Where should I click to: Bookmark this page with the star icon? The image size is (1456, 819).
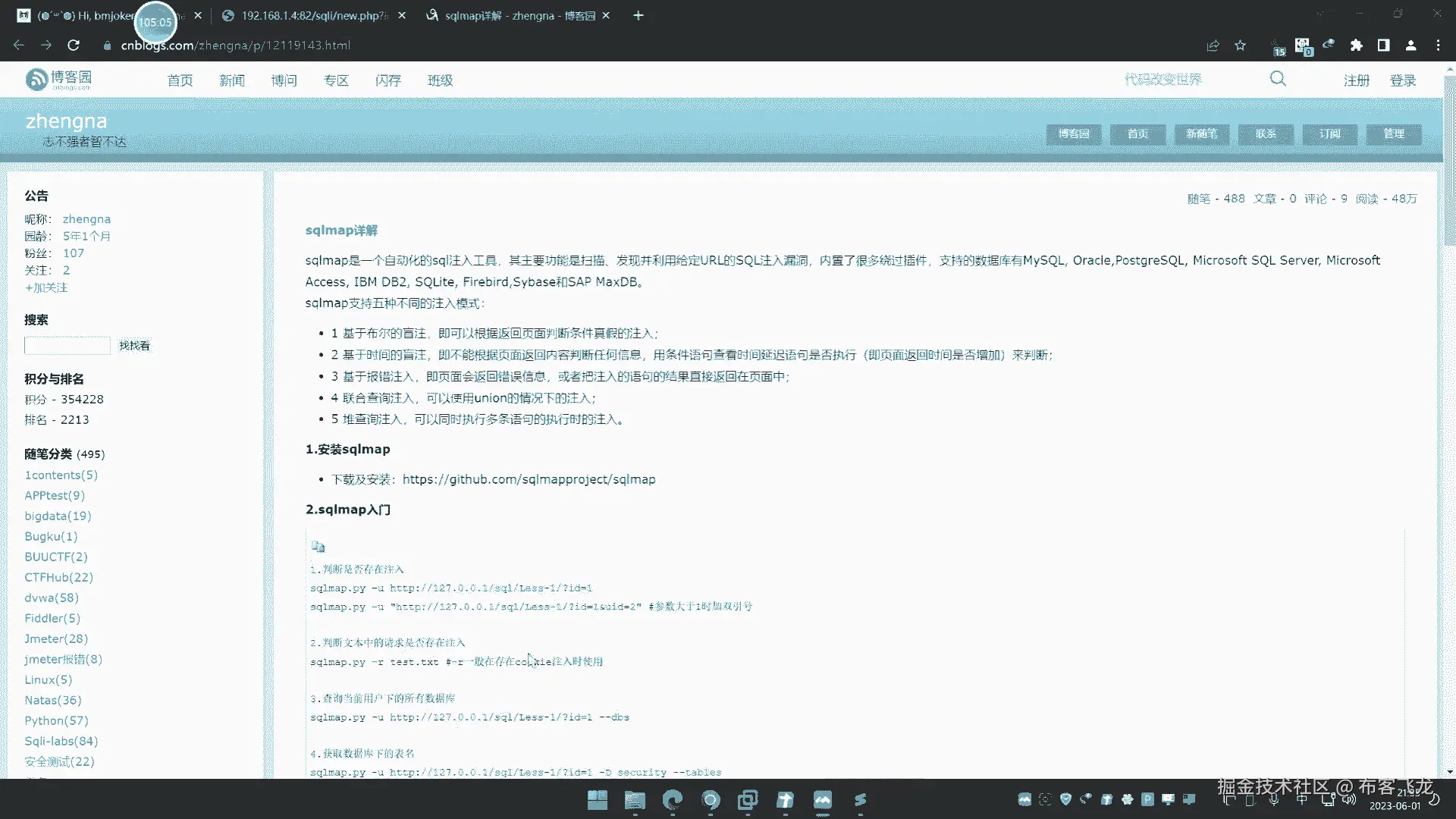1240,45
